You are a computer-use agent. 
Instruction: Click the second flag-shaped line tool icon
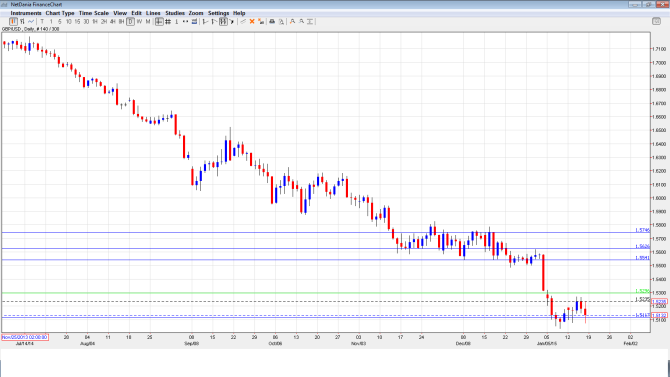coord(214,21)
